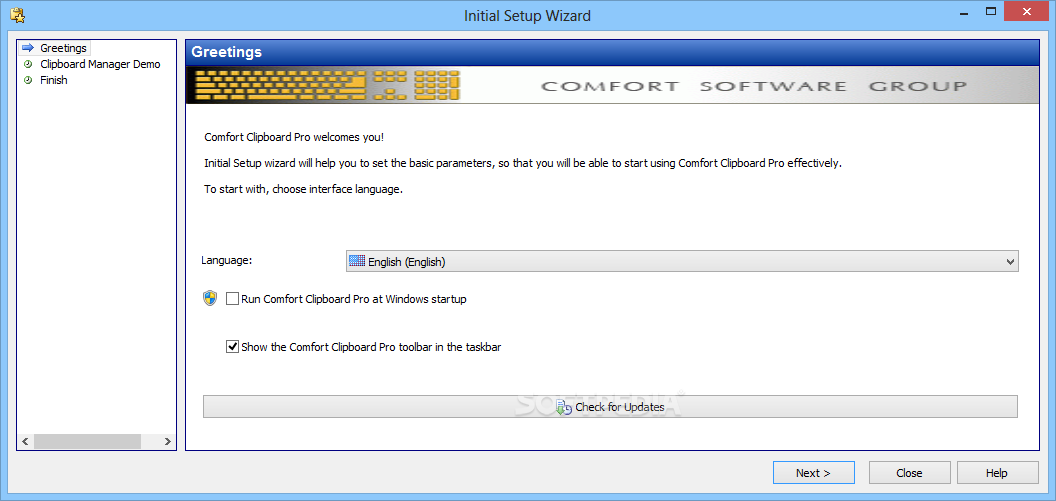Screen dimensions: 1056x501
Task: Click the wizard icon in the title bar
Action: click(18, 14)
